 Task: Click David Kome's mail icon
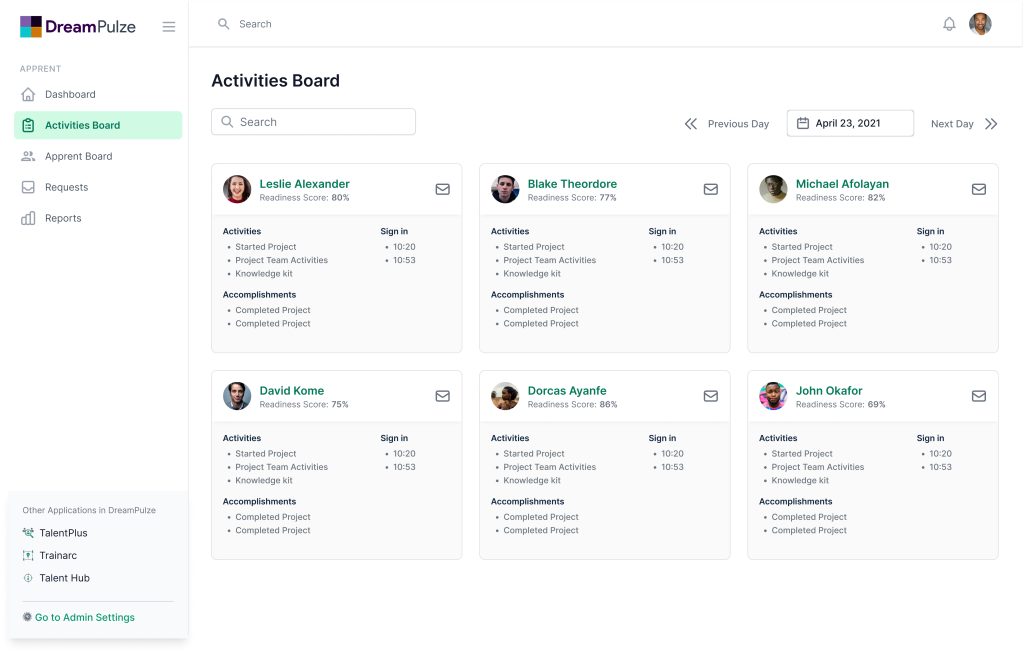[442, 396]
